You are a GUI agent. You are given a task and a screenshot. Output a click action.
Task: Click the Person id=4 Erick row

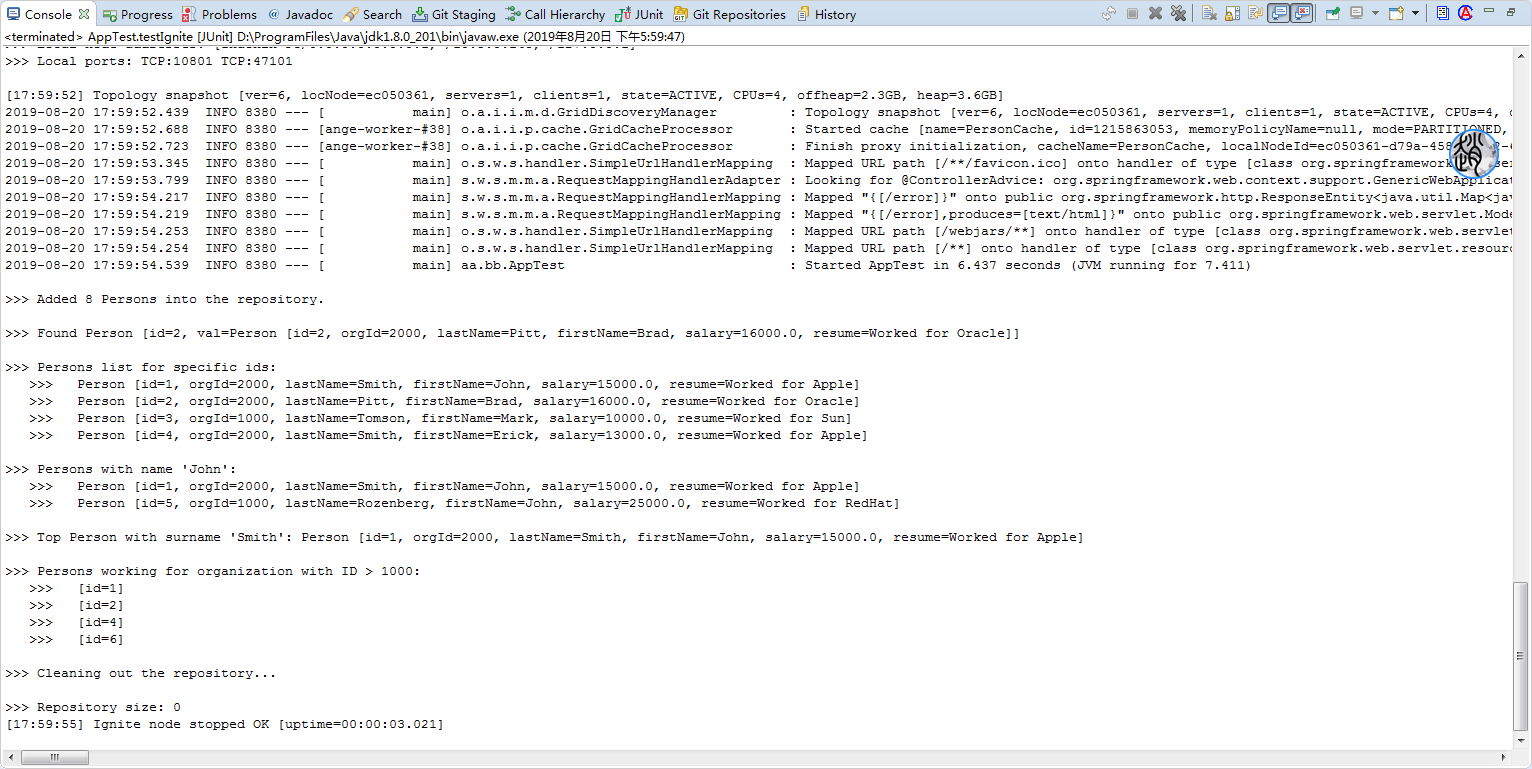coord(449,435)
